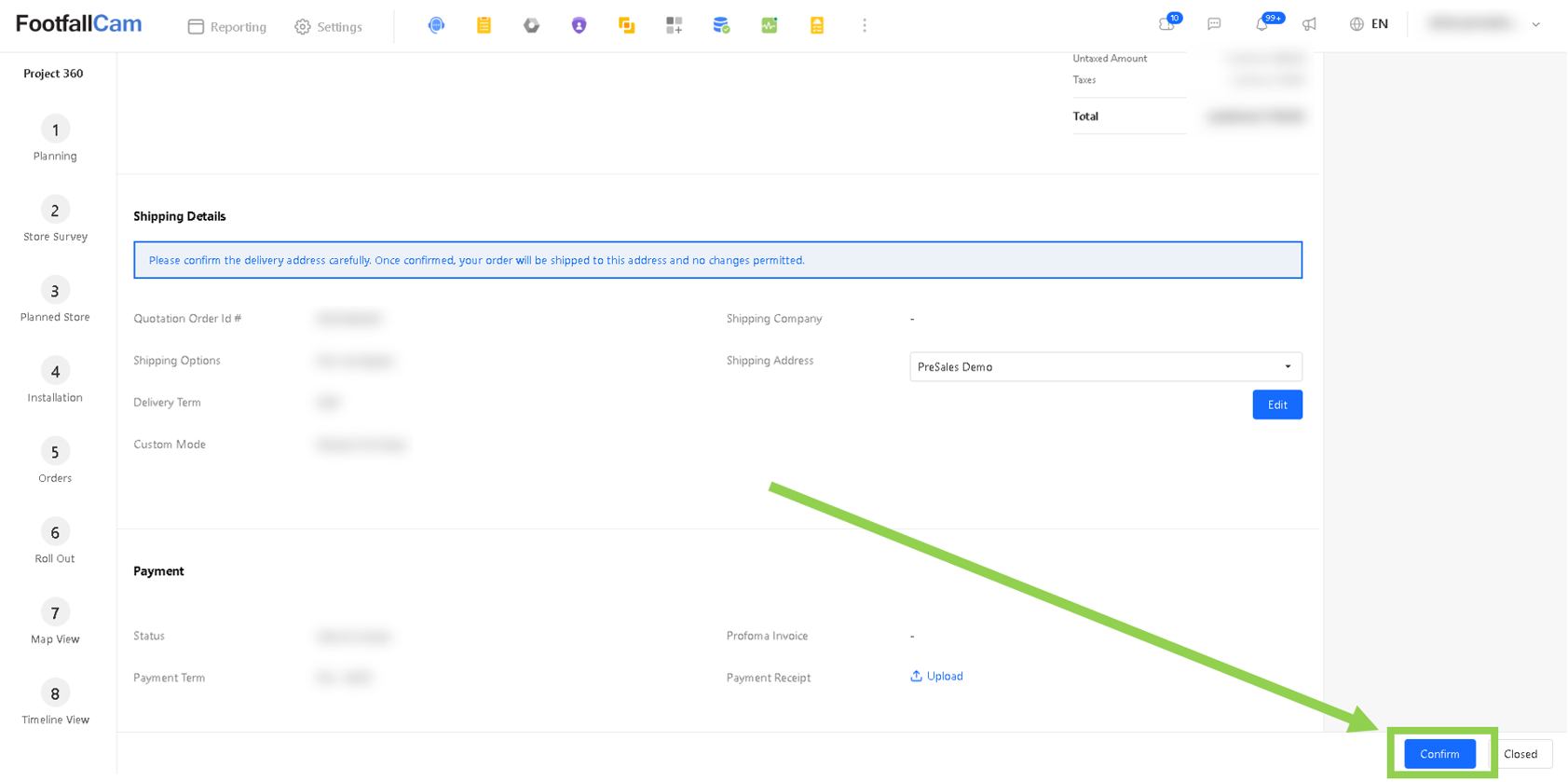The width and height of the screenshot is (1568, 782).
Task: Click the Delivery Term label
Action: 167,403
